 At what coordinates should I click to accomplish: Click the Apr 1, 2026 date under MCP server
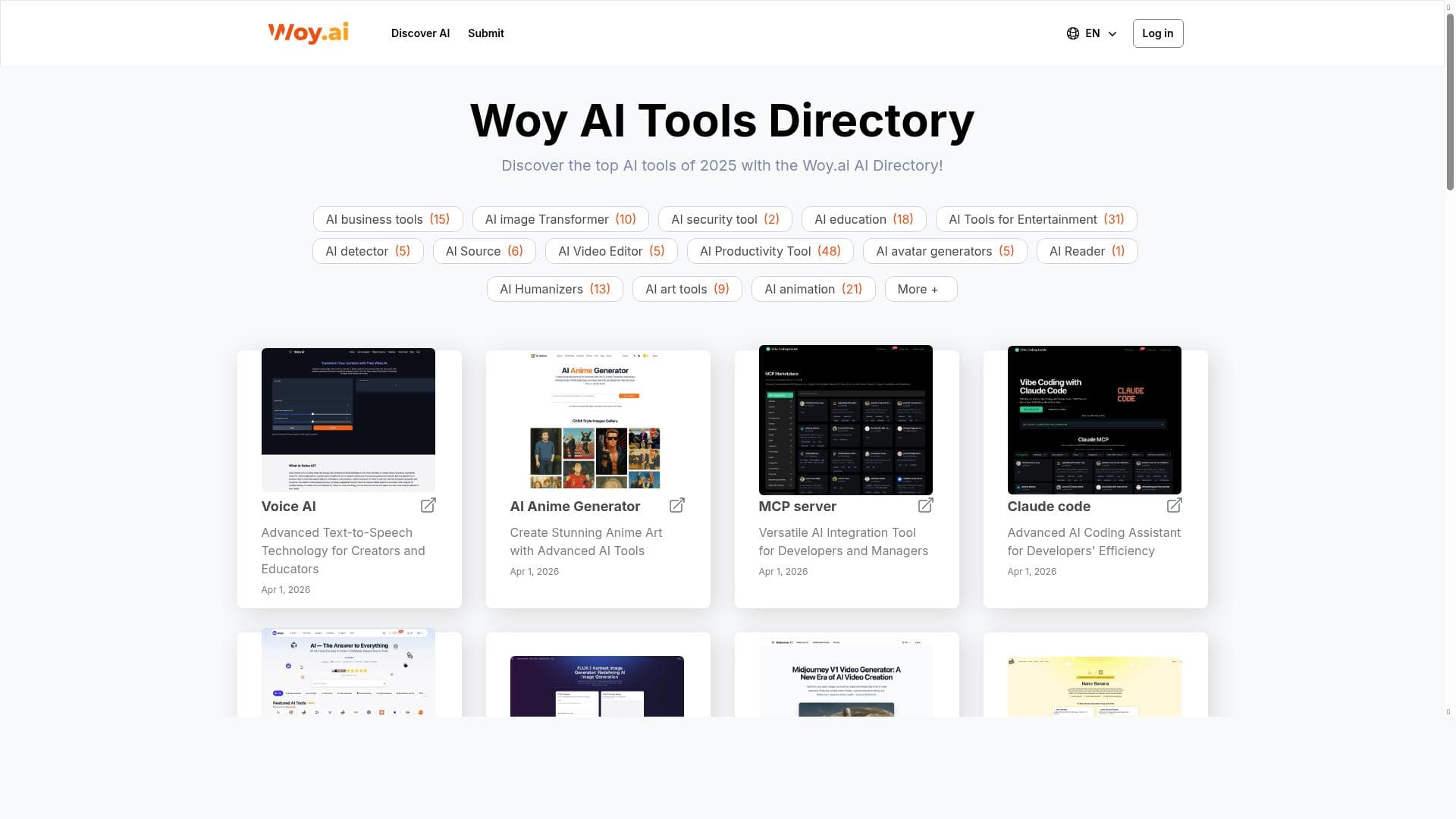point(783,572)
